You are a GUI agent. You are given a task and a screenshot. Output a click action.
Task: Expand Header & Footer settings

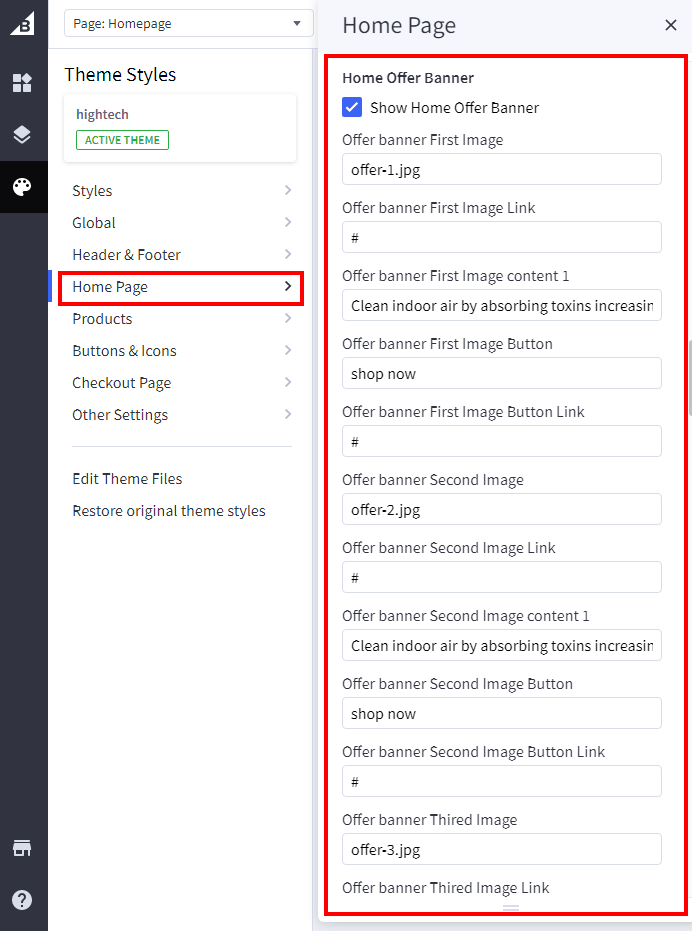pyautogui.click(x=181, y=255)
